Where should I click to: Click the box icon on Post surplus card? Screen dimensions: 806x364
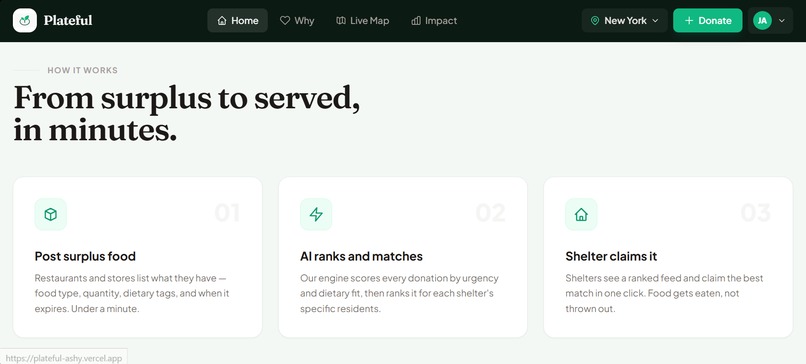click(x=50, y=214)
